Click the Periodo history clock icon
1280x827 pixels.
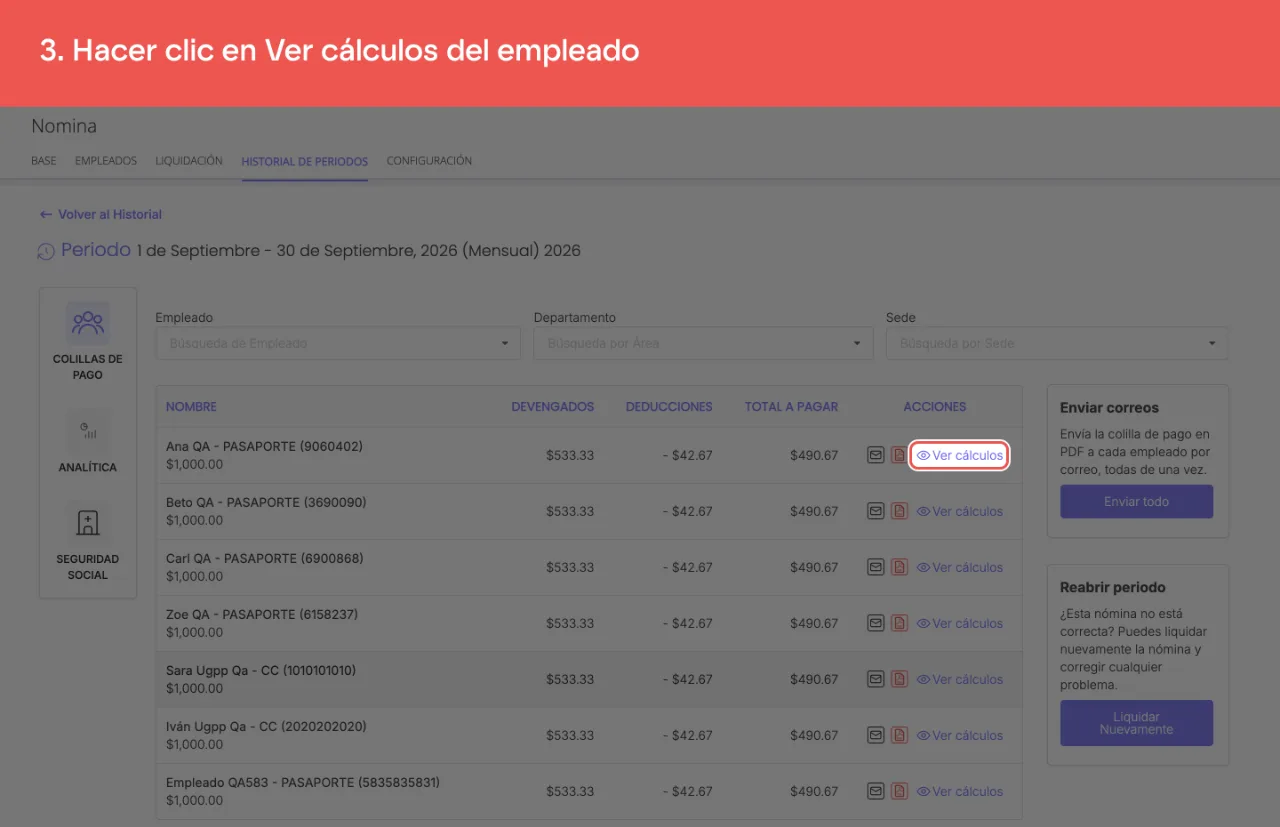click(x=46, y=251)
